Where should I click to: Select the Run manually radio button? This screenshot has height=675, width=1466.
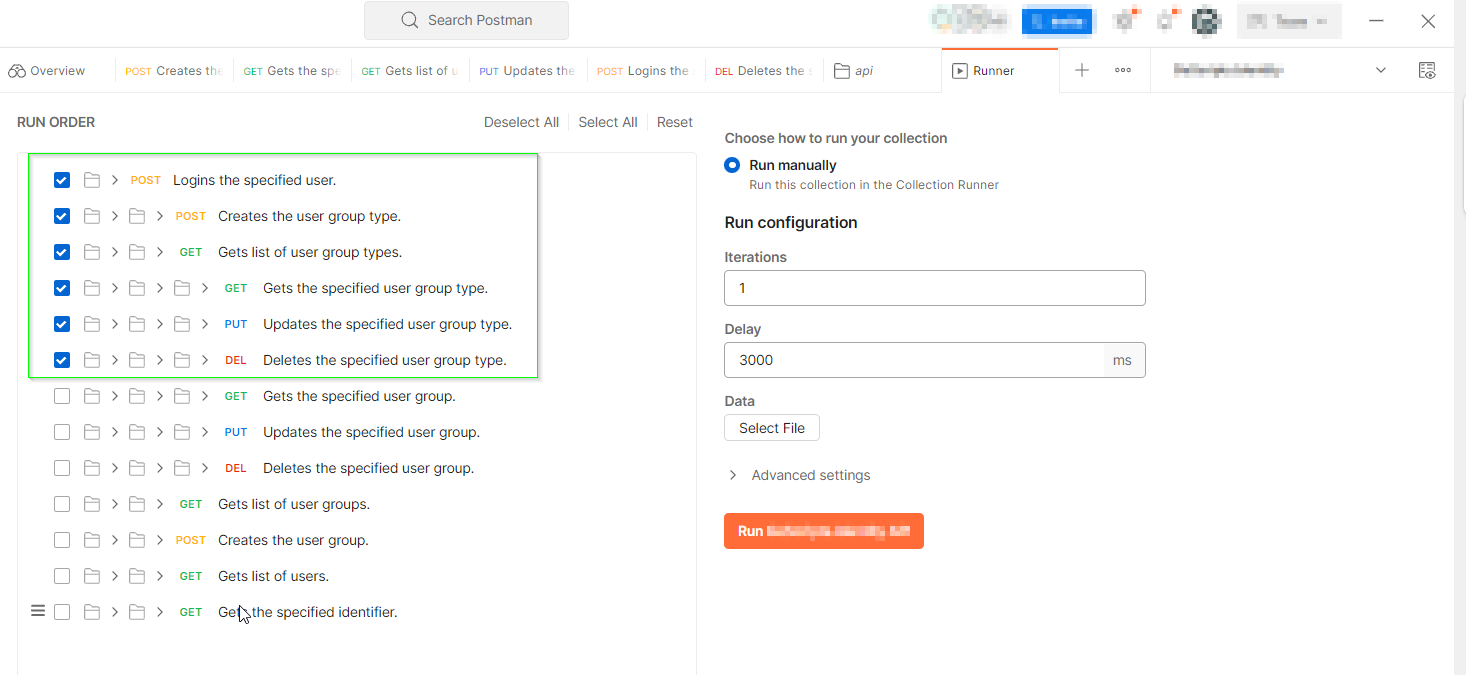[732, 165]
